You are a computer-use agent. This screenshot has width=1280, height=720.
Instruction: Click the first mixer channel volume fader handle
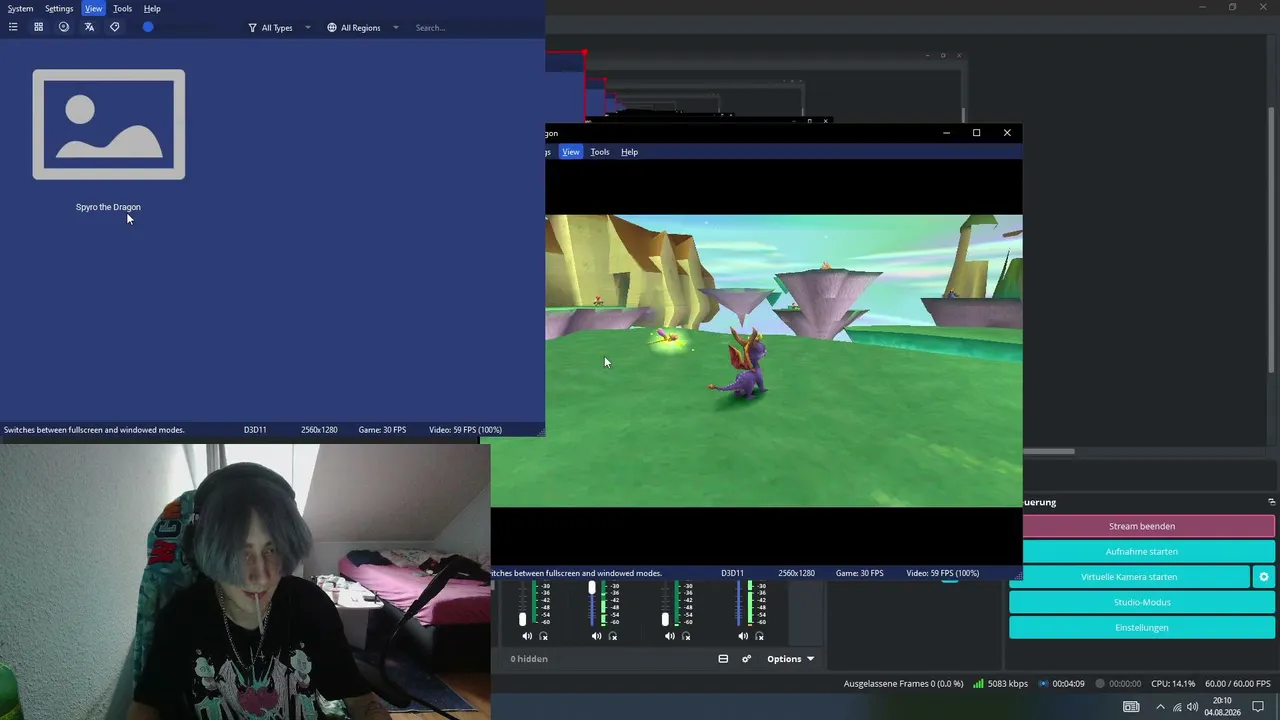tap(522, 620)
